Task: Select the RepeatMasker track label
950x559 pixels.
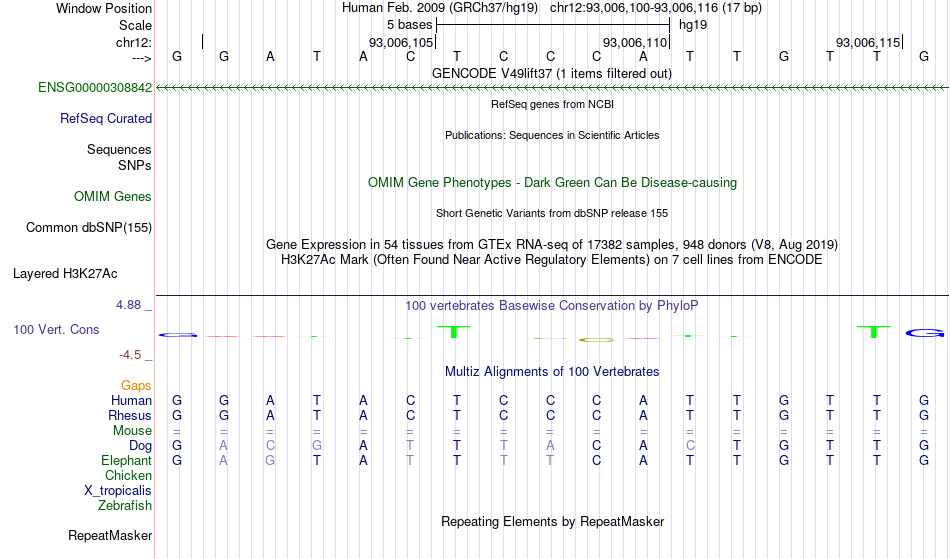Action: (110, 535)
